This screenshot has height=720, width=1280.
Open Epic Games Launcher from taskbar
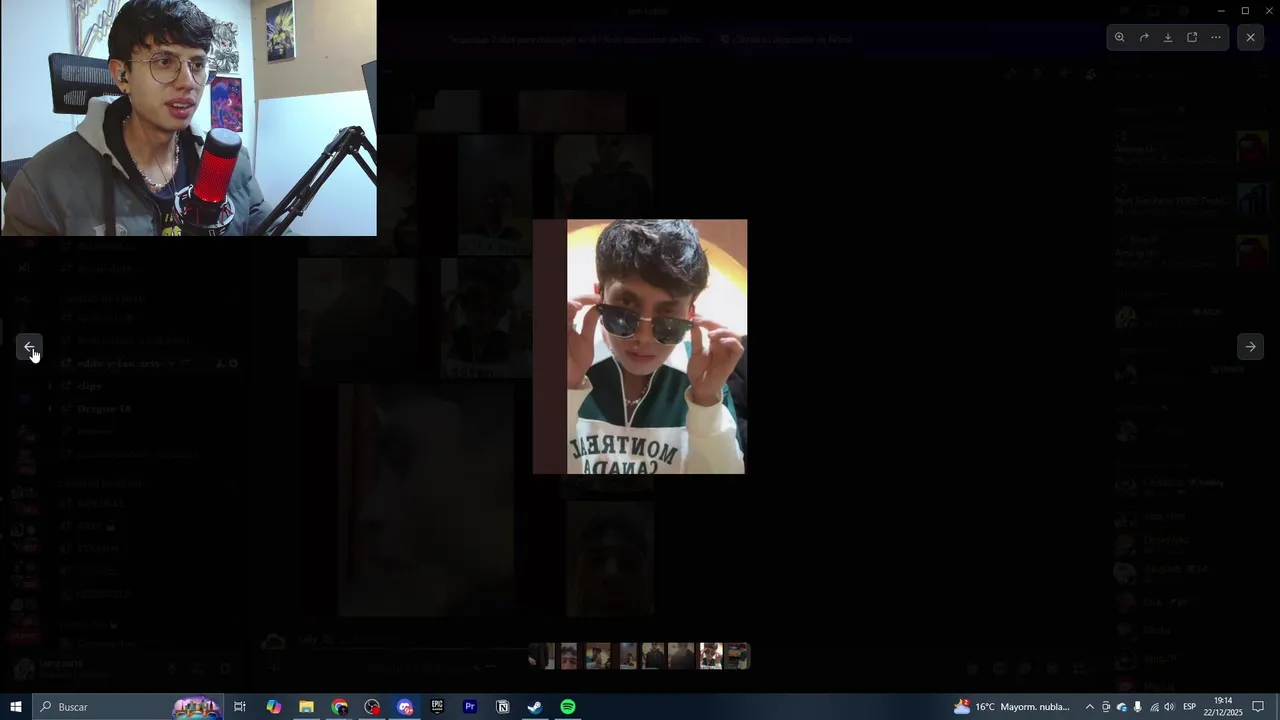tap(437, 707)
